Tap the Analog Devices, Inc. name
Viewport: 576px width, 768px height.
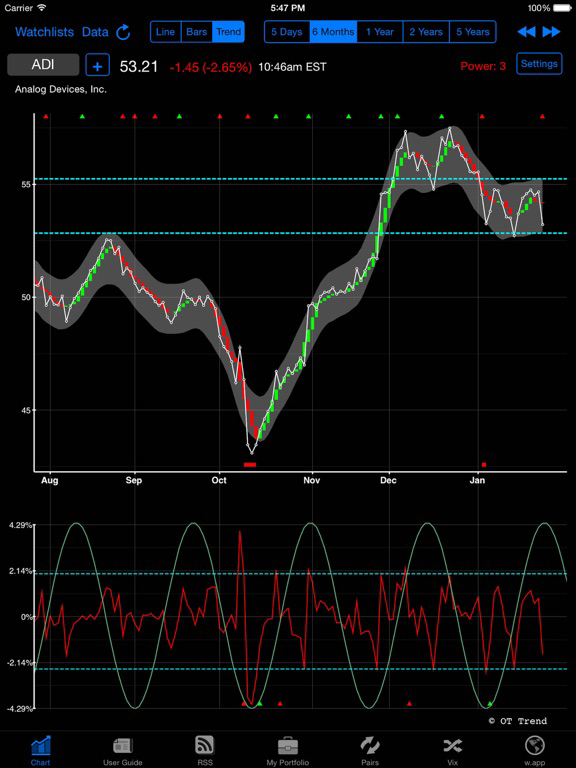pyautogui.click(x=61, y=90)
